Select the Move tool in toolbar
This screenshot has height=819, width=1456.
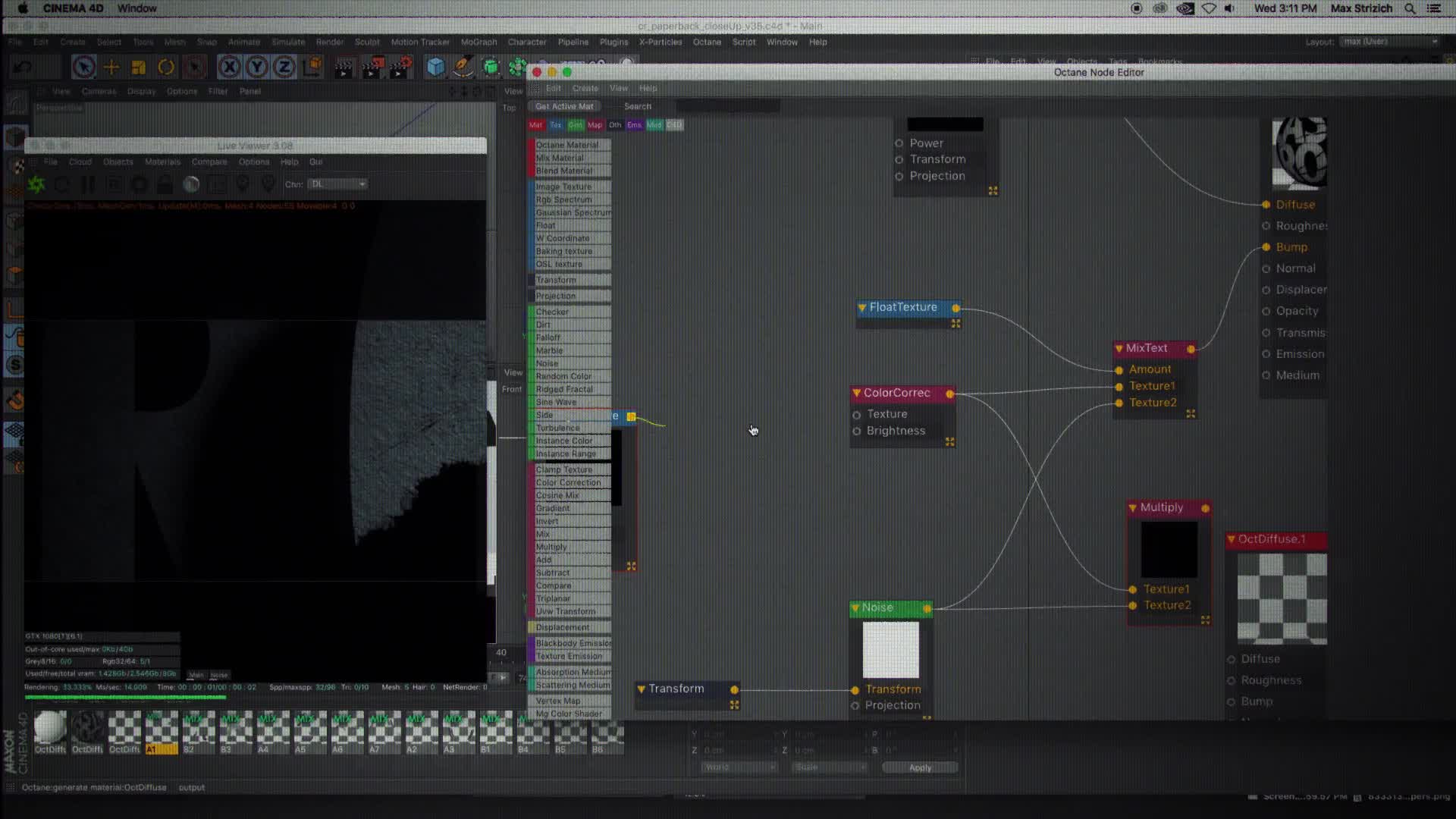[111, 68]
